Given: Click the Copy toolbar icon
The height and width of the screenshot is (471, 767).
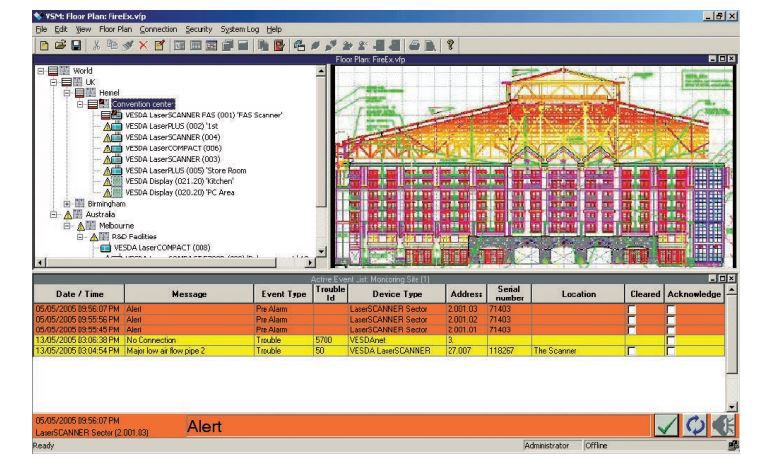Looking at the screenshot, I should [x=112, y=45].
